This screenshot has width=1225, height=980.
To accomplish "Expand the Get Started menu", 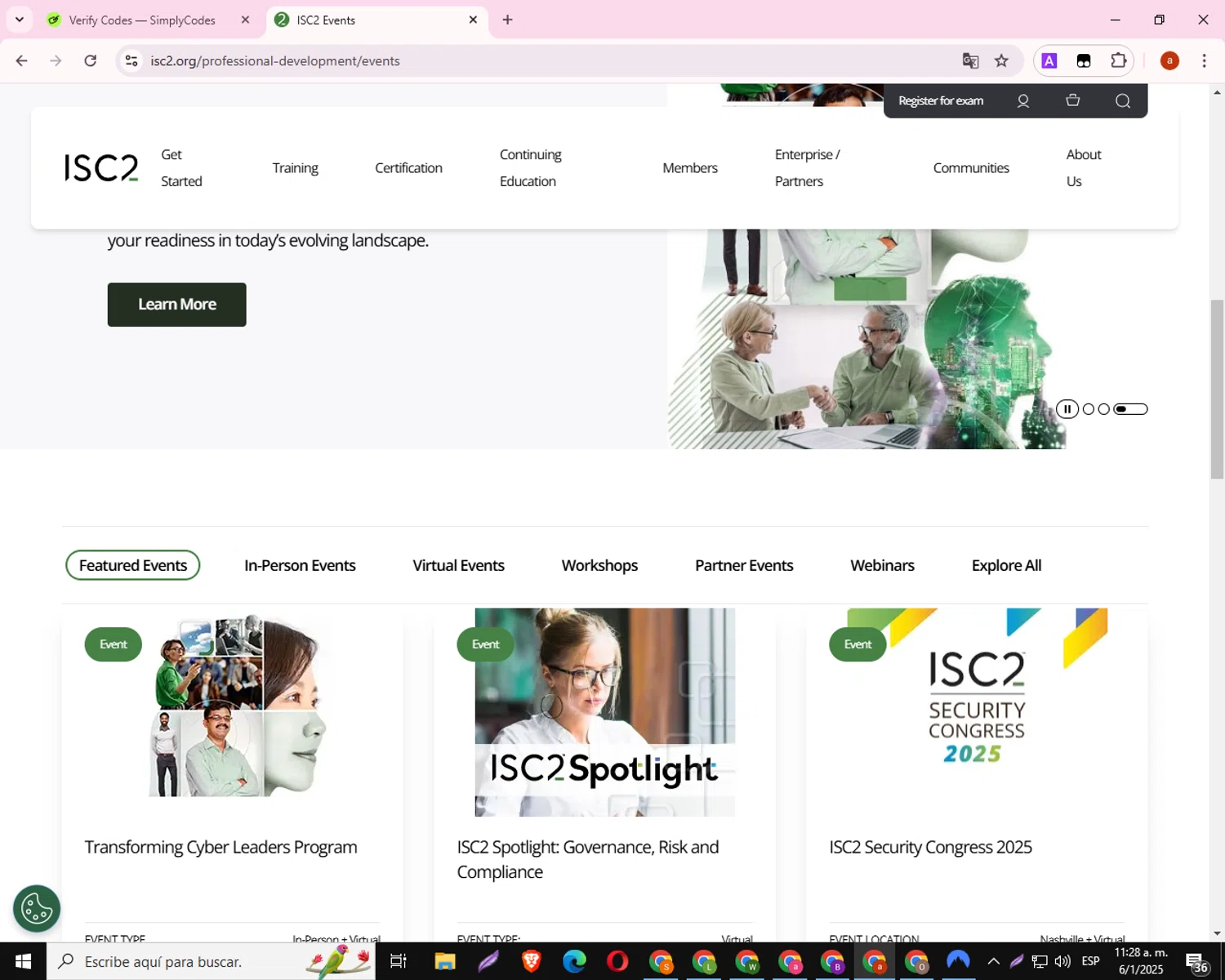I will click(x=181, y=167).
